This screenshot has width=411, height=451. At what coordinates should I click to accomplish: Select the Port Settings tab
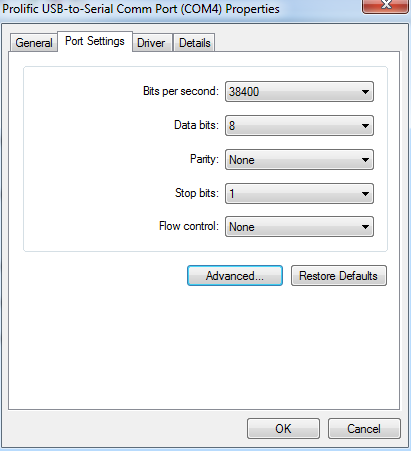pyautogui.click(x=95, y=41)
